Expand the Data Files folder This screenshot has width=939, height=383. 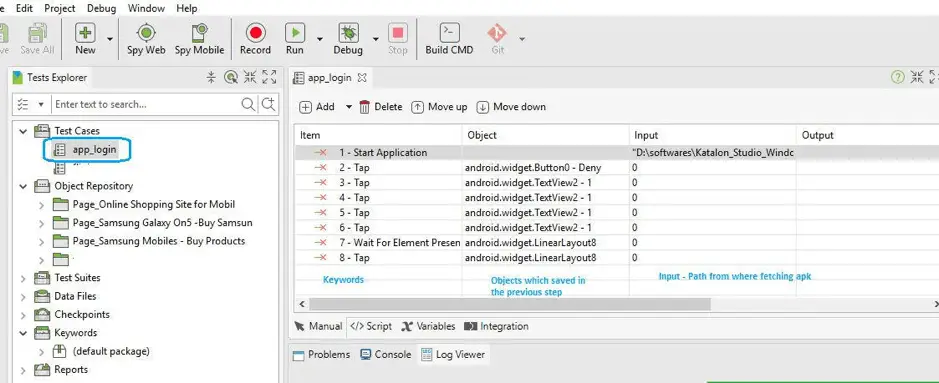tap(23, 296)
